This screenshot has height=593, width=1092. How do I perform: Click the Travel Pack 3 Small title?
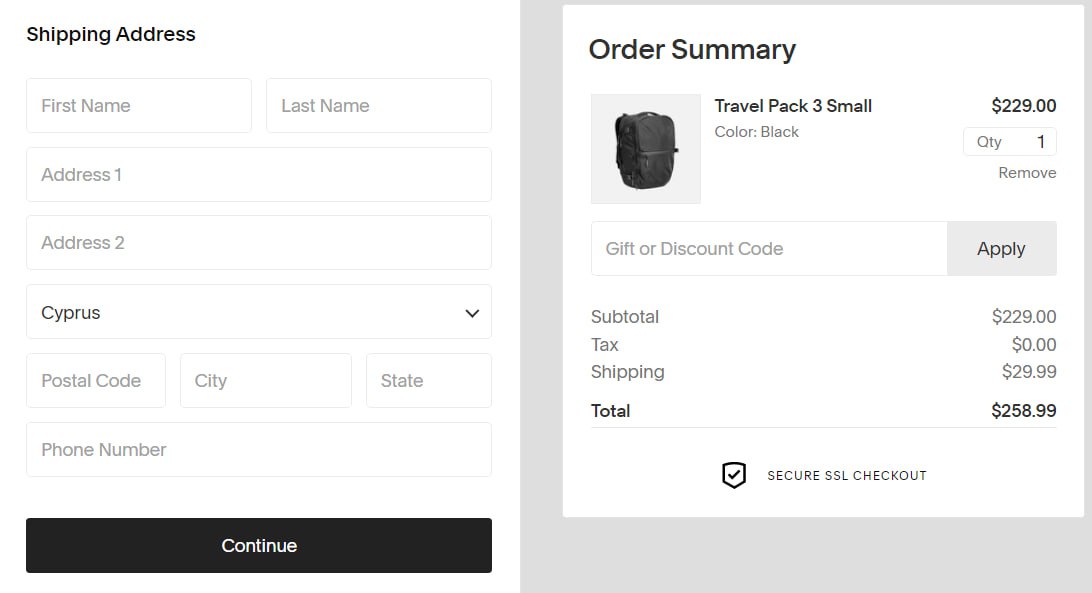(793, 106)
